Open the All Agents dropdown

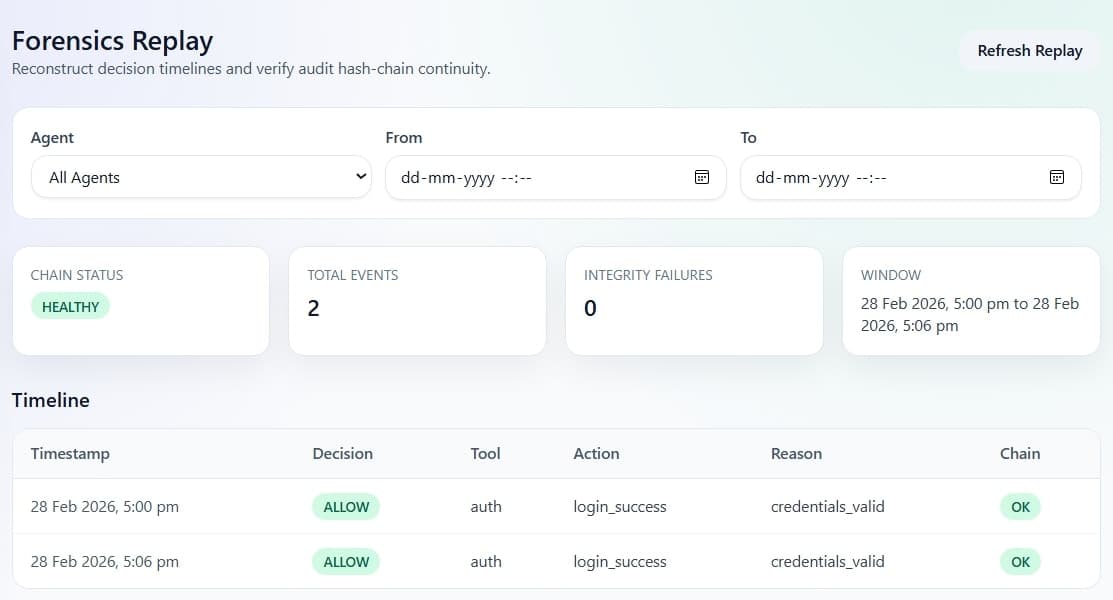point(200,176)
